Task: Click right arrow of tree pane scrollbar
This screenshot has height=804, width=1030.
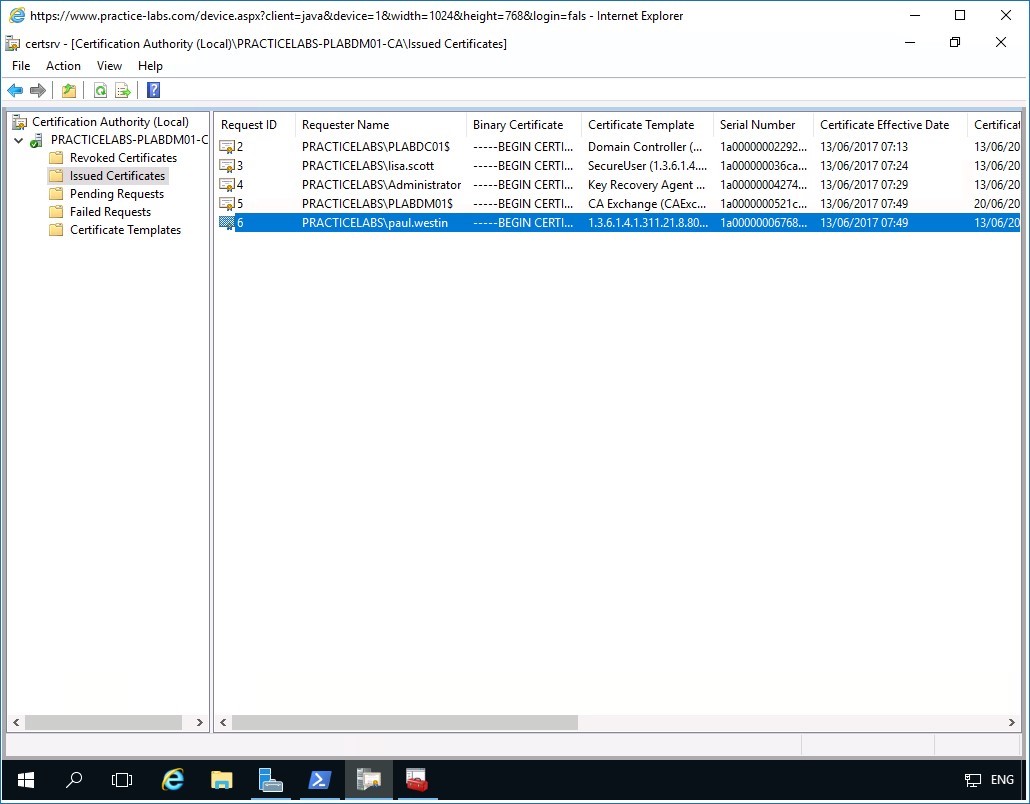Action: tap(200, 723)
